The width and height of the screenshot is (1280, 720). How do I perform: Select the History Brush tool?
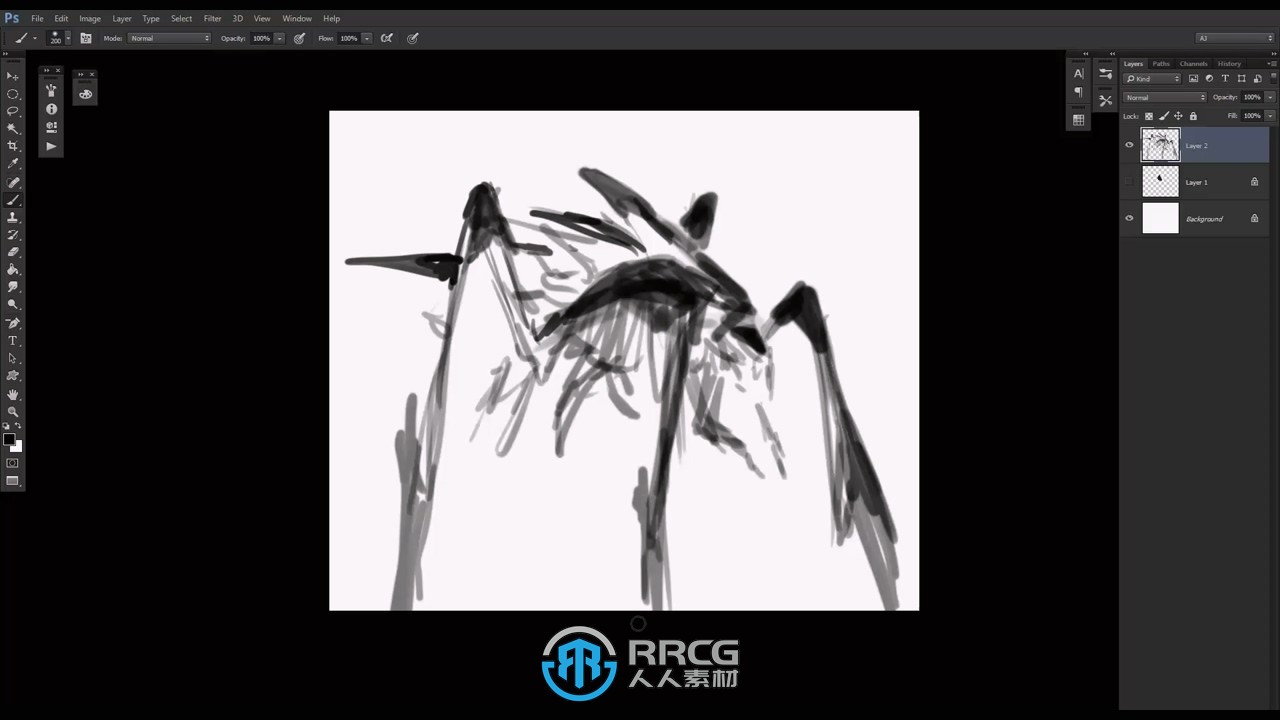(13, 235)
